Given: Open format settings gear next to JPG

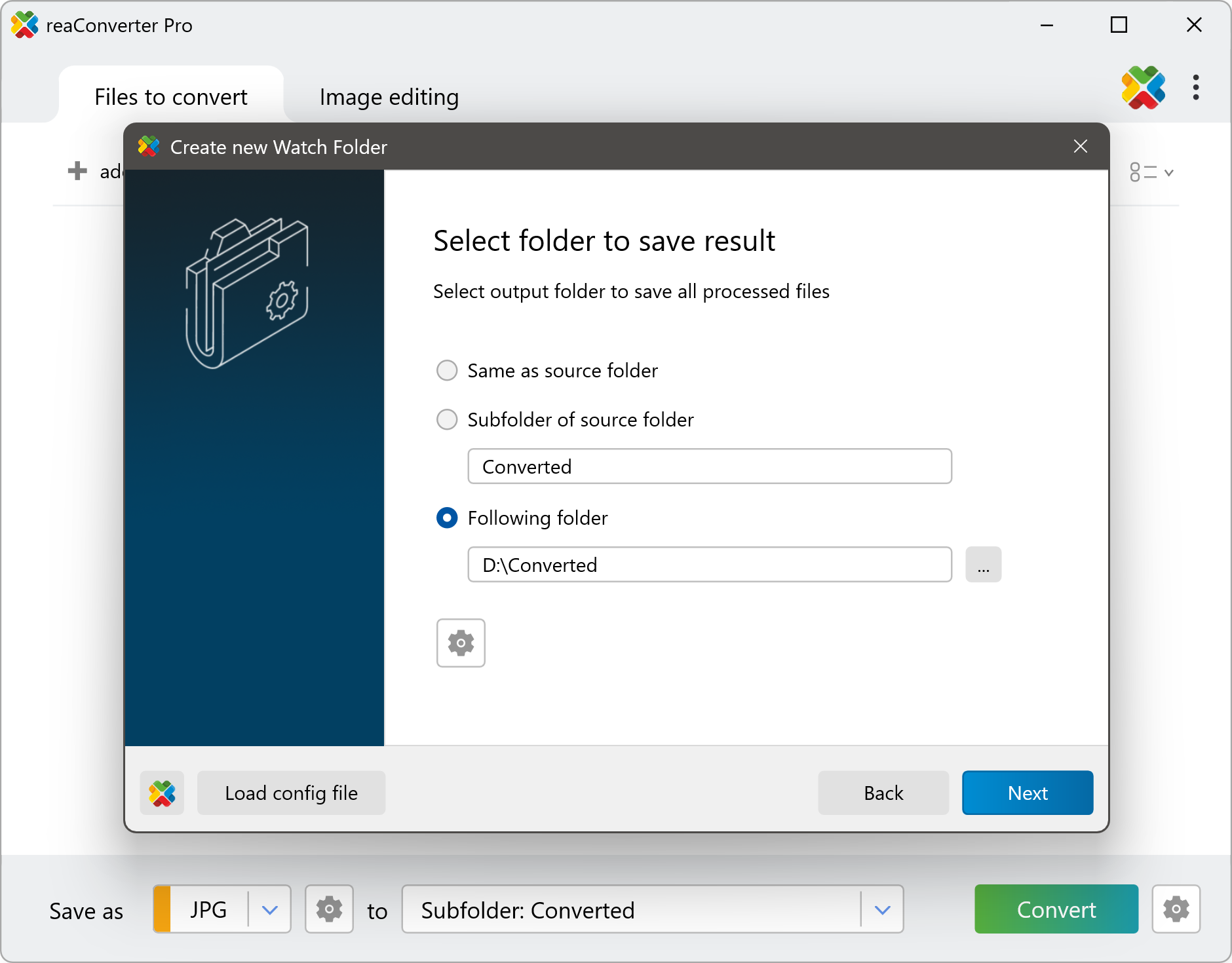Looking at the screenshot, I should (329, 909).
